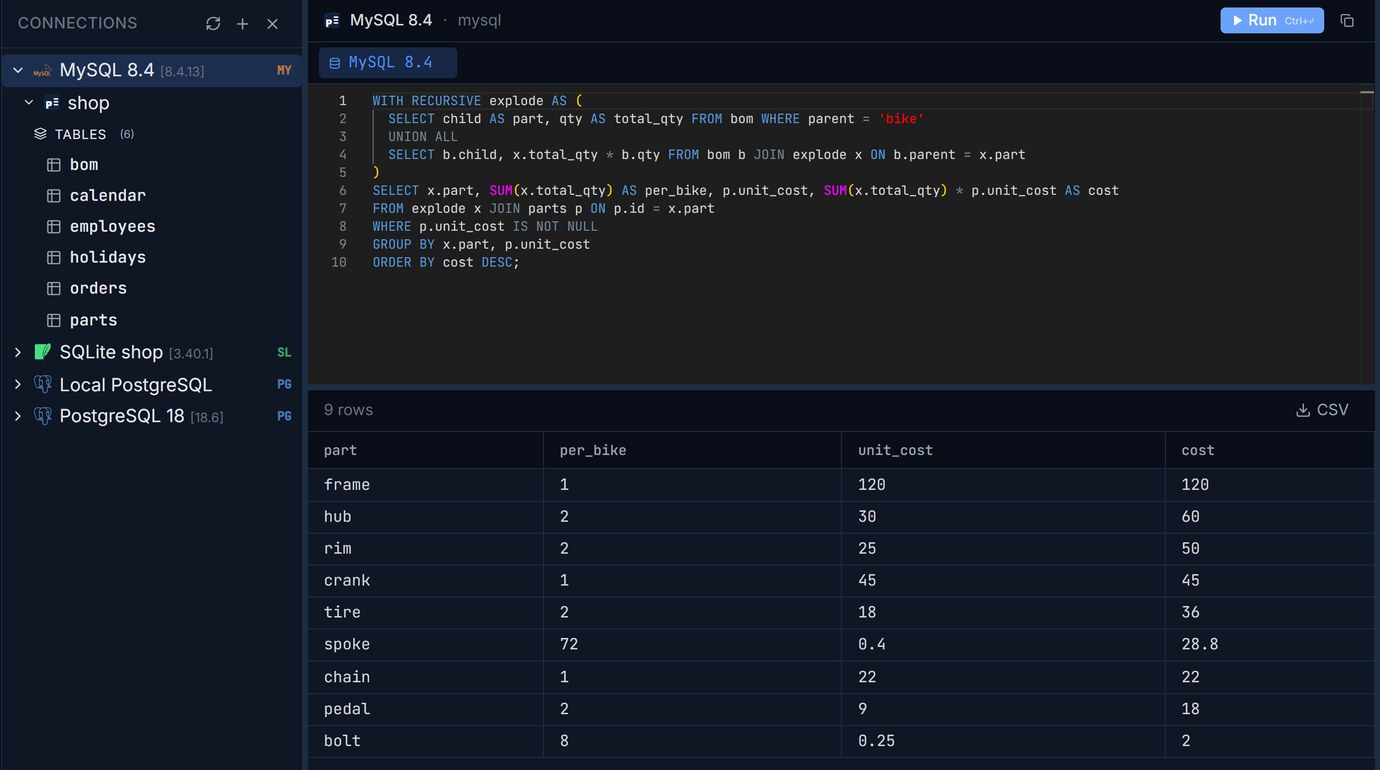Click ORDER BY cost DESC line

tap(446, 262)
